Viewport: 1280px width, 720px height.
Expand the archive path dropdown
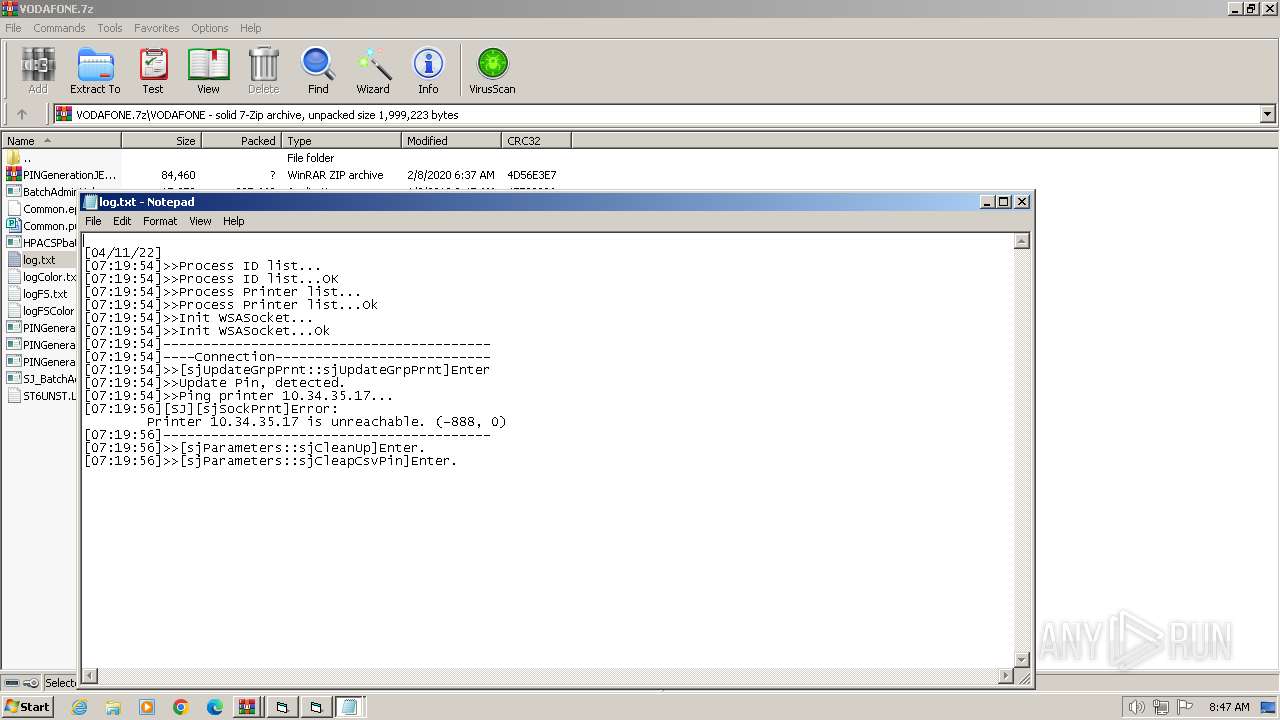click(x=1268, y=114)
